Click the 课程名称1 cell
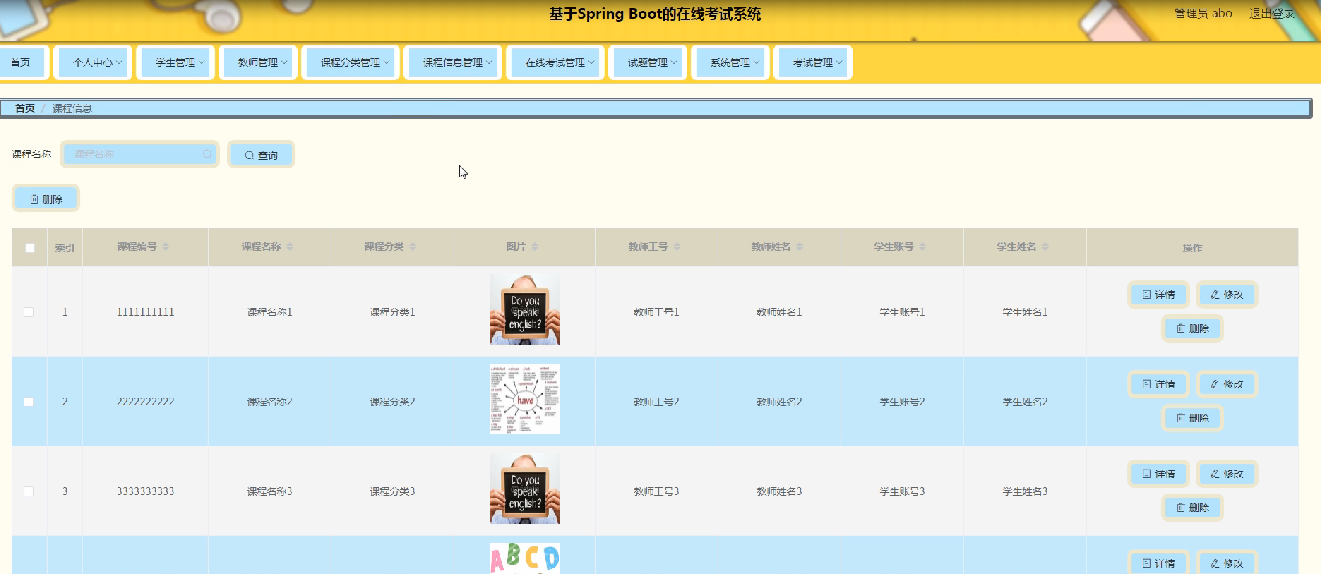The image size is (1321, 574). pos(269,312)
